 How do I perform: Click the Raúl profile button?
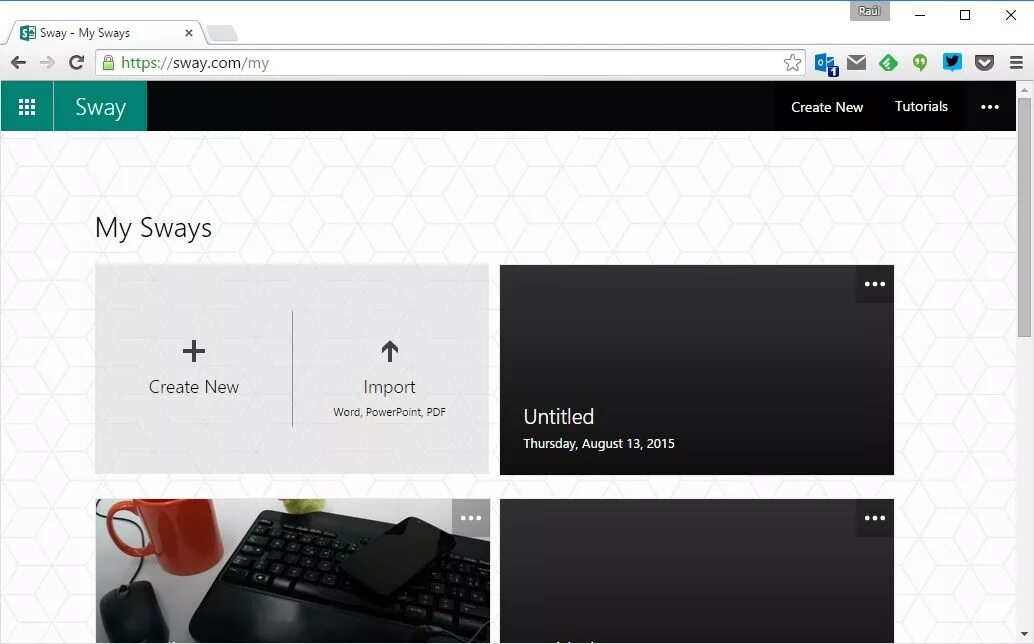(869, 11)
